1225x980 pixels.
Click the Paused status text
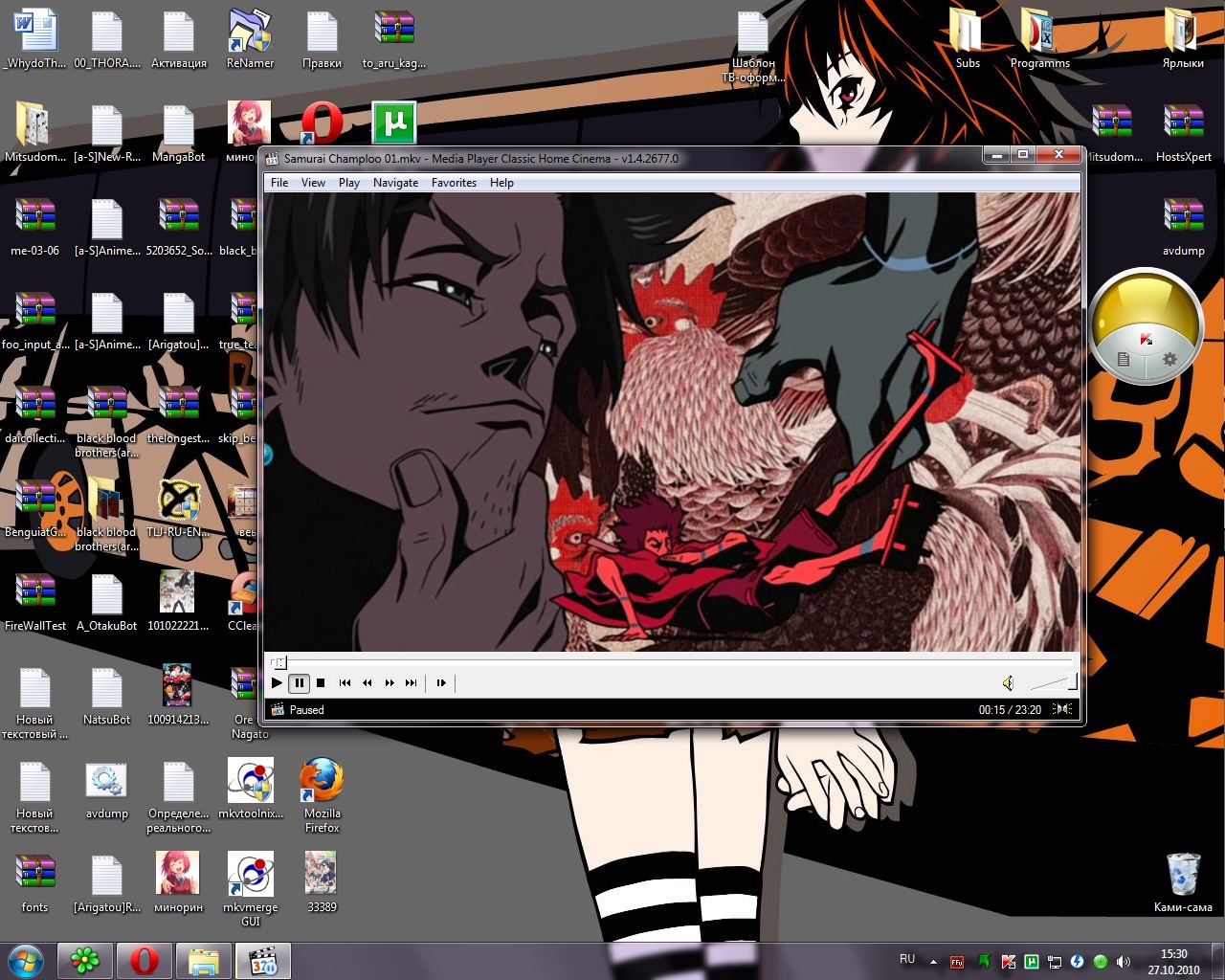click(306, 710)
